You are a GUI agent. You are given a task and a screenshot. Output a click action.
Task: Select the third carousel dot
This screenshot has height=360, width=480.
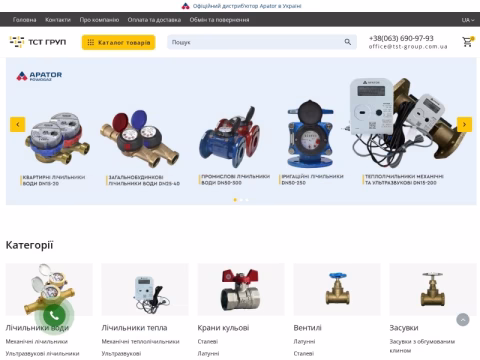pyautogui.click(x=247, y=200)
